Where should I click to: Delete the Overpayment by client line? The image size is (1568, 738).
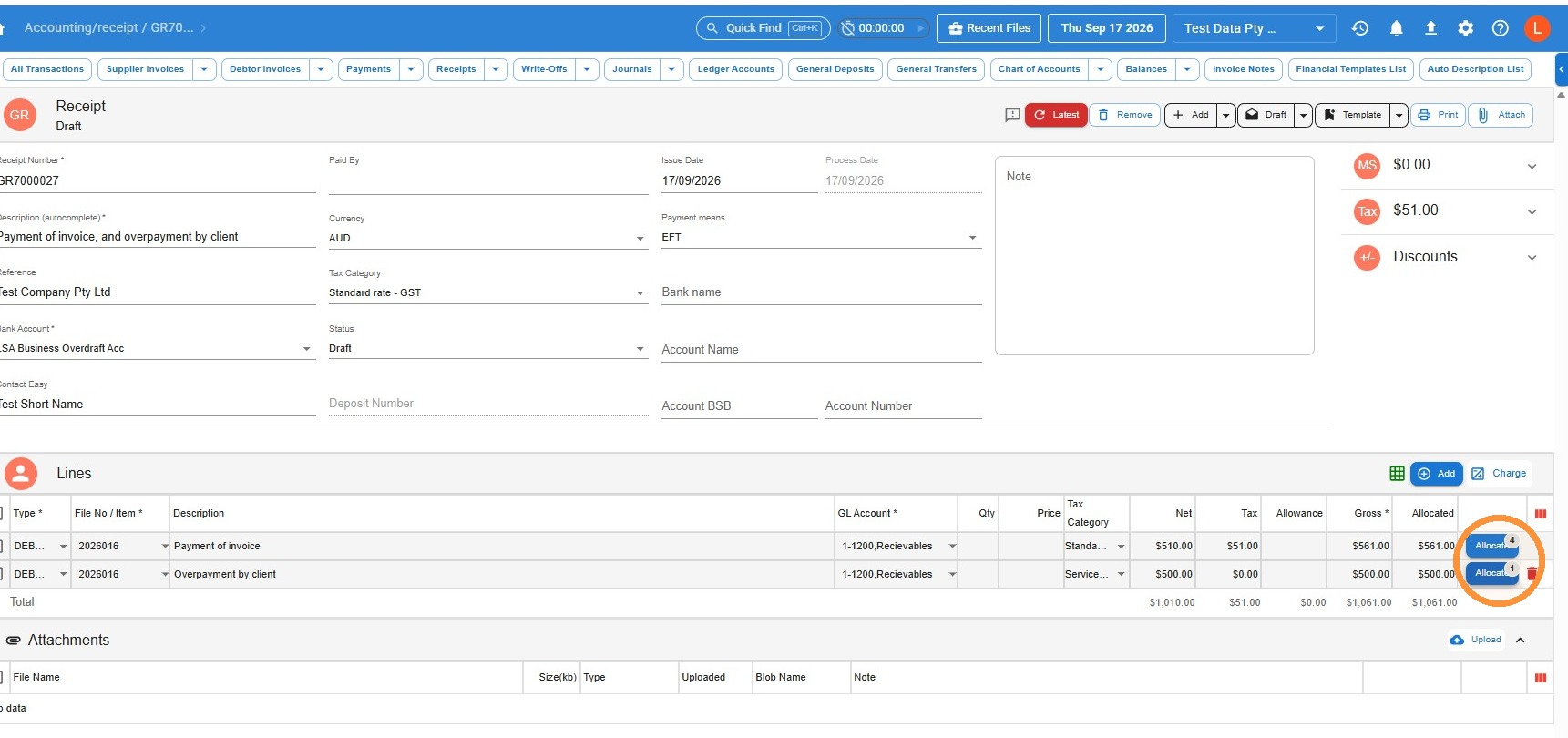[1532, 574]
